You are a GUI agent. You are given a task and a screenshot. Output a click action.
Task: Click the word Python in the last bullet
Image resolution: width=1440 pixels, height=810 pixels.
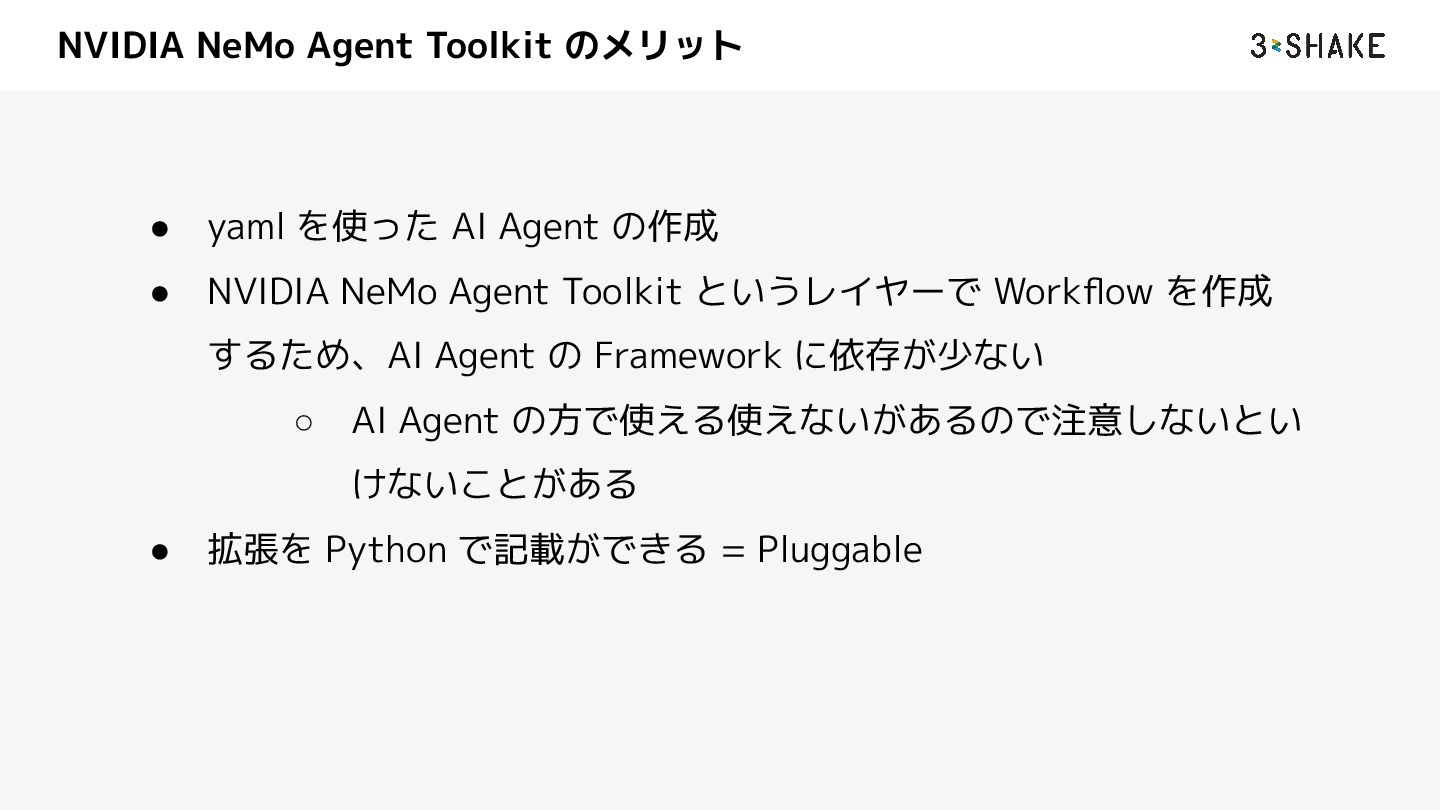[x=386, y=551]
